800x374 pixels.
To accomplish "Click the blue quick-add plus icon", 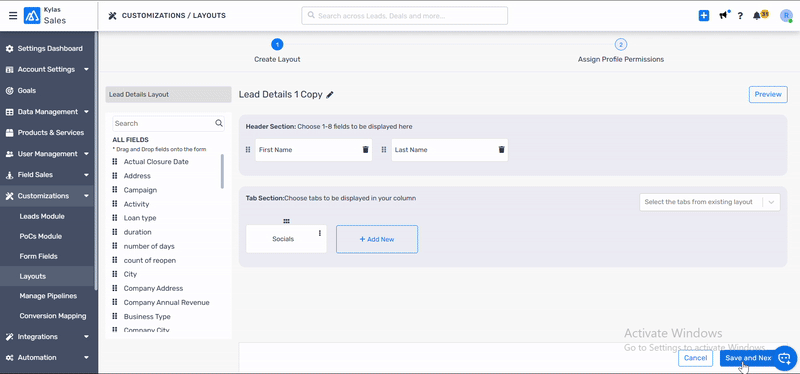I will coord(704,16).
